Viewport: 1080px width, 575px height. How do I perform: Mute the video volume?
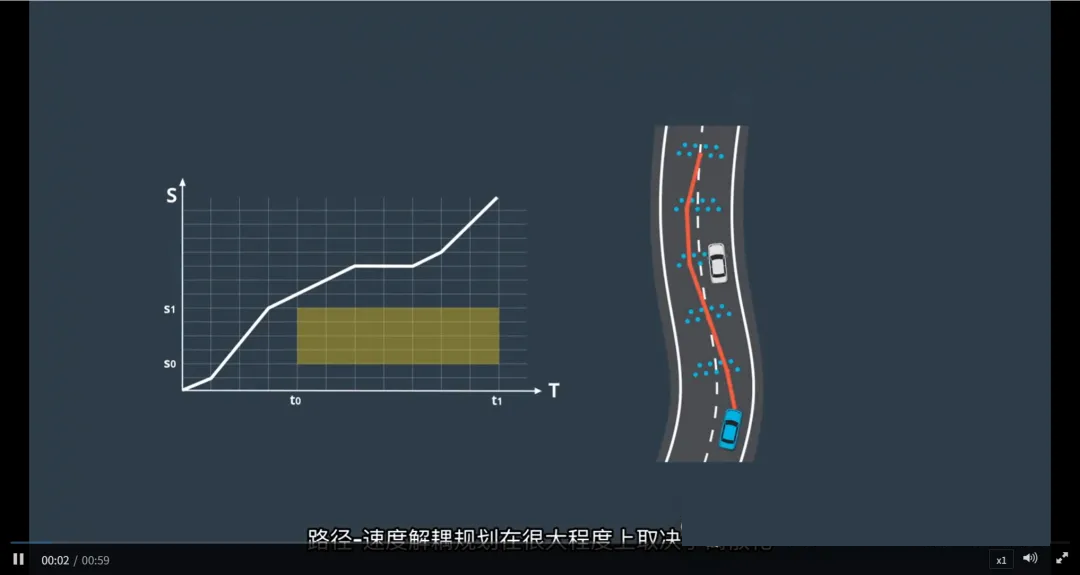1030,559
